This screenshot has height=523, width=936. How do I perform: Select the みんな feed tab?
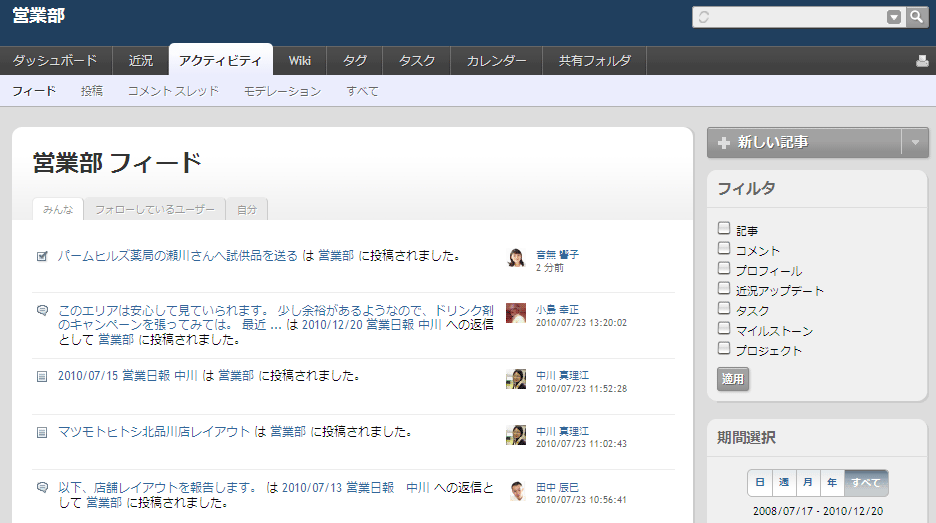[x=58, y=209]
